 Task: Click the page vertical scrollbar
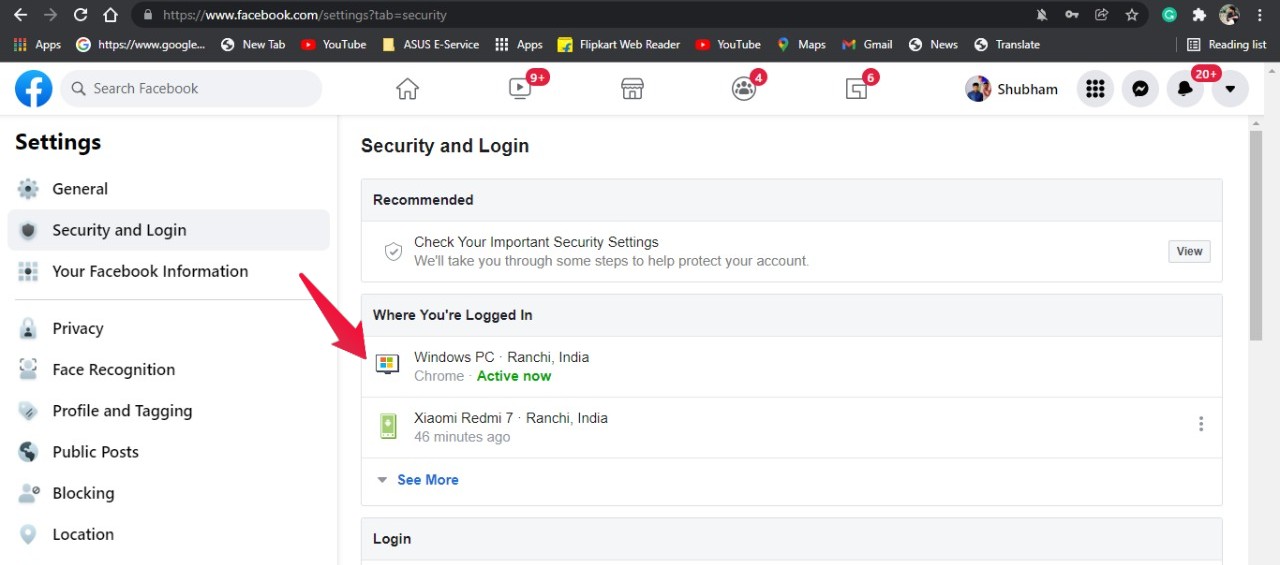tap(1256, 235)
